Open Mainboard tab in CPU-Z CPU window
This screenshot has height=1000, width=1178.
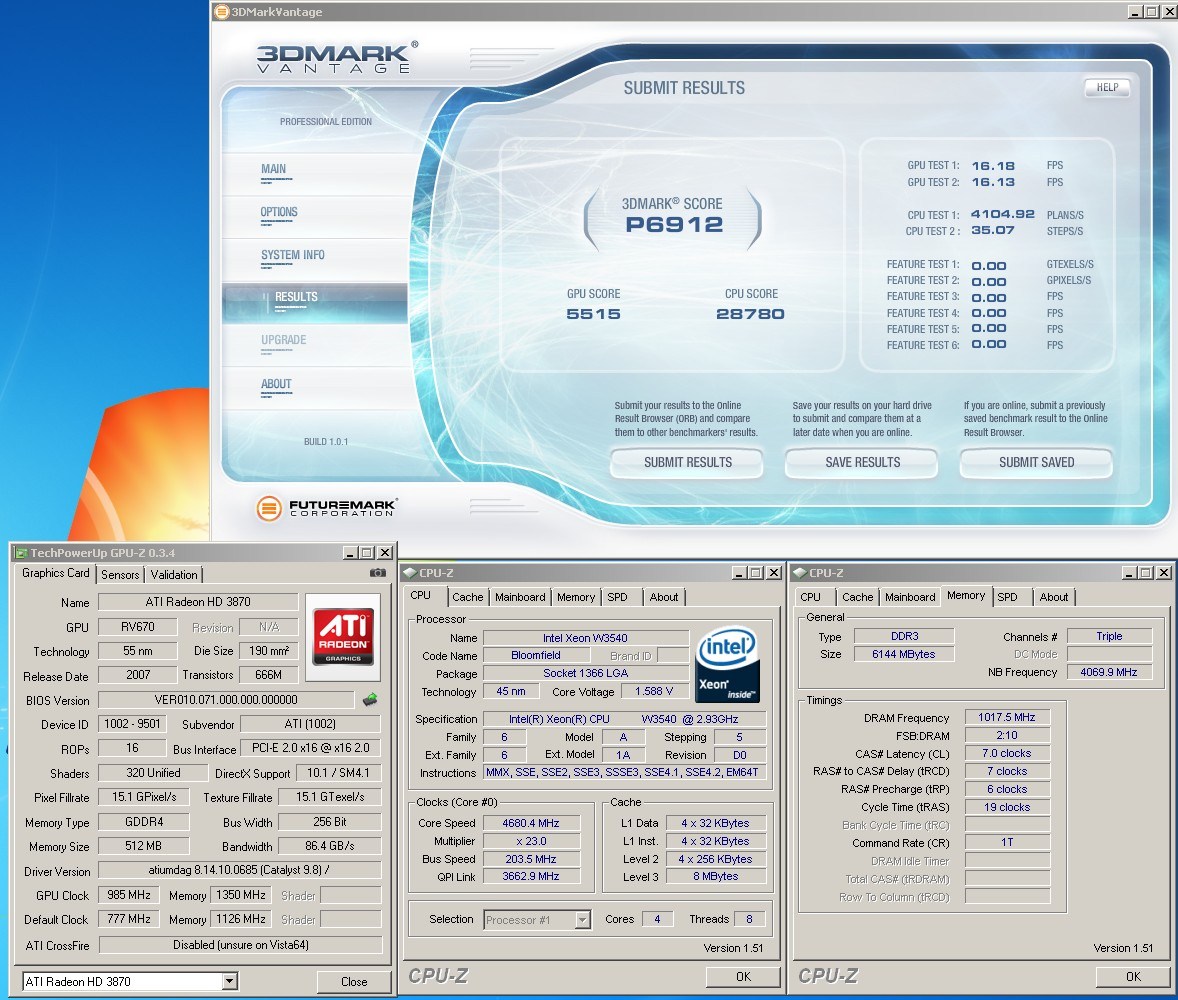tap(520, 597)
